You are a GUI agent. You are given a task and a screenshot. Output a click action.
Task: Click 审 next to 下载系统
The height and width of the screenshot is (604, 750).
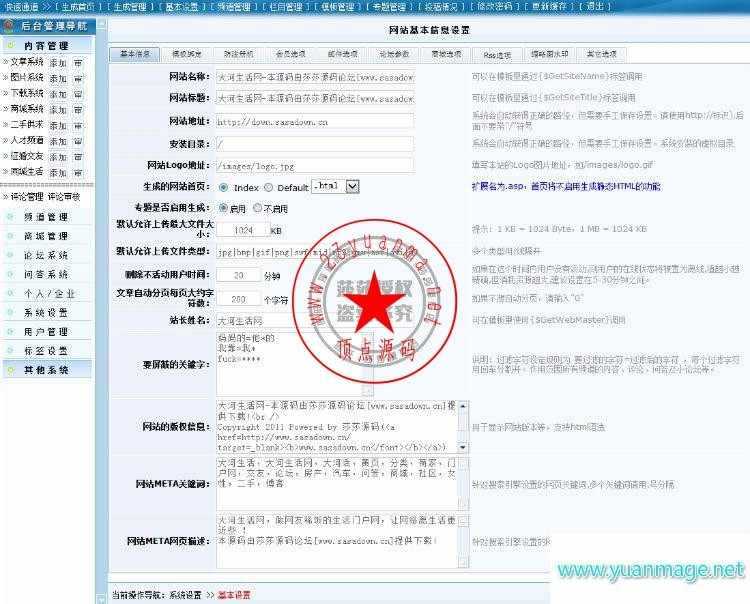[x=78, y=94]
